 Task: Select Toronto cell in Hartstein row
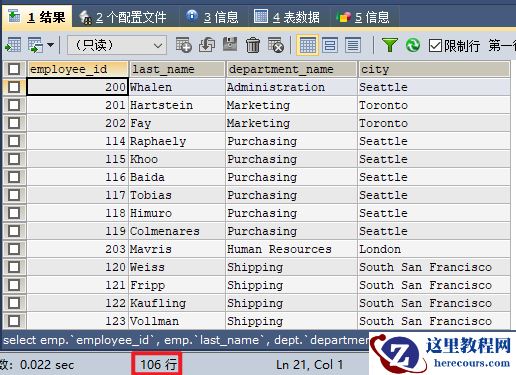point(434,105)
